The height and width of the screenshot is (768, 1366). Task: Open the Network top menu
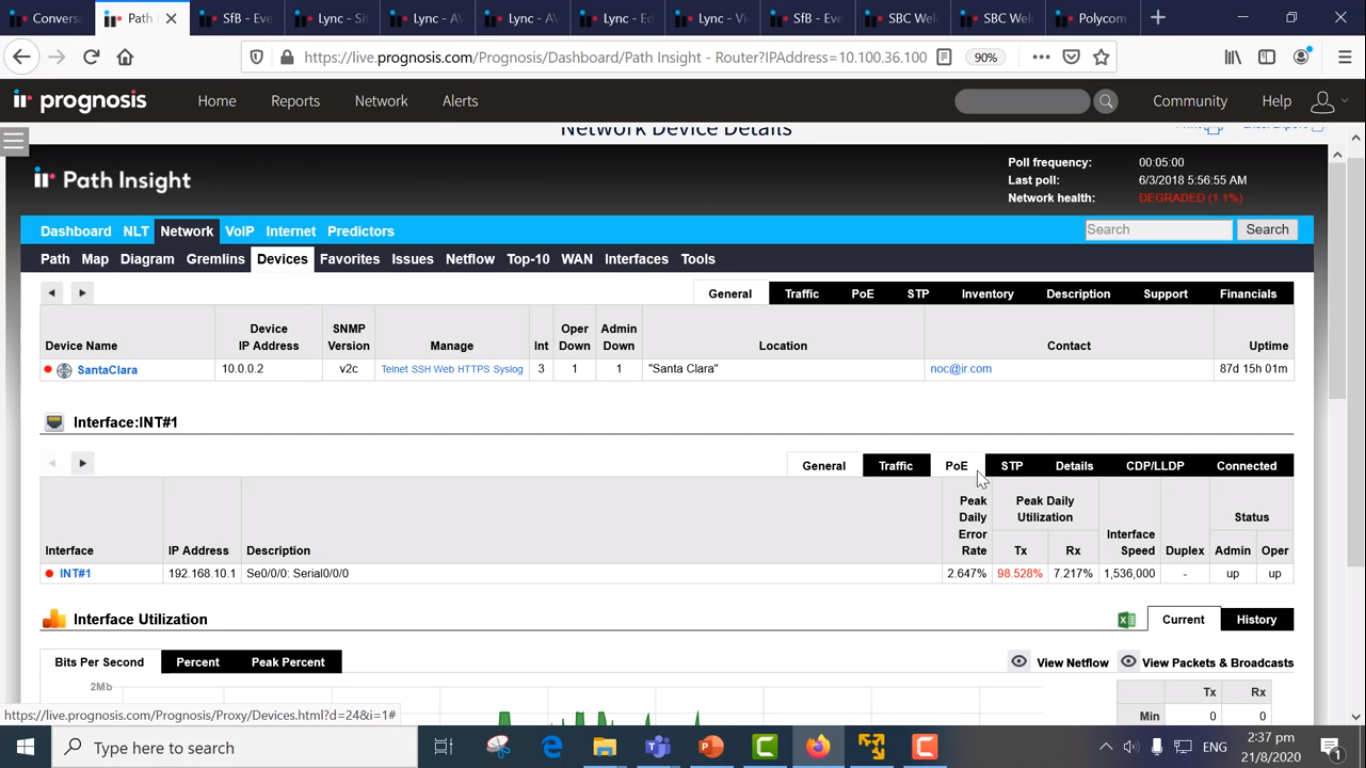click(381, 101)
